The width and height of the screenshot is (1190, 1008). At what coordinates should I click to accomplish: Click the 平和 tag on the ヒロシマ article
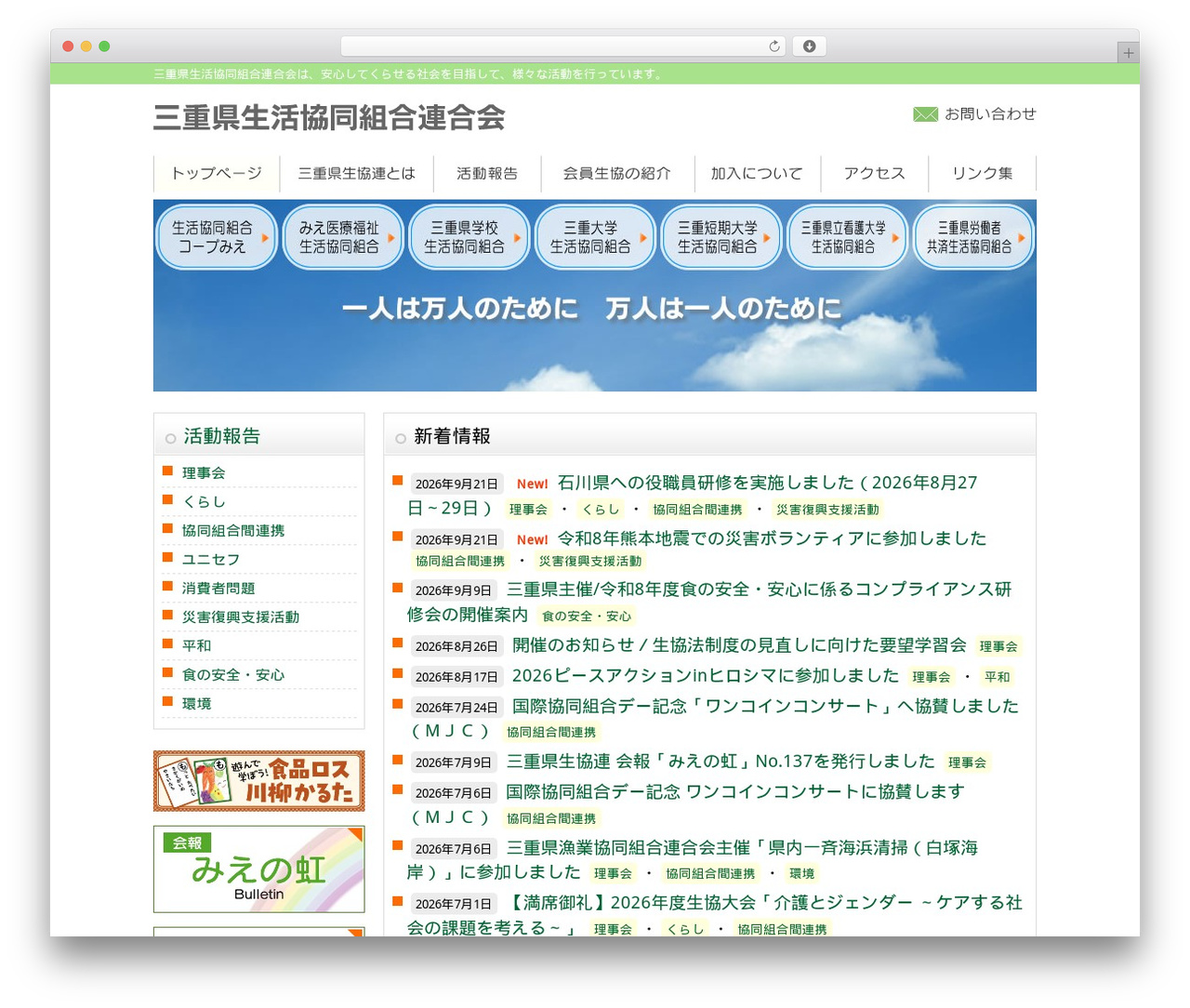(x=997, y=677)
